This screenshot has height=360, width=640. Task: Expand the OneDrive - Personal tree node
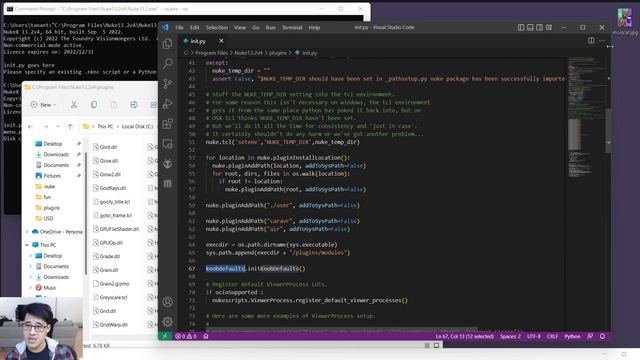[27, 231]
